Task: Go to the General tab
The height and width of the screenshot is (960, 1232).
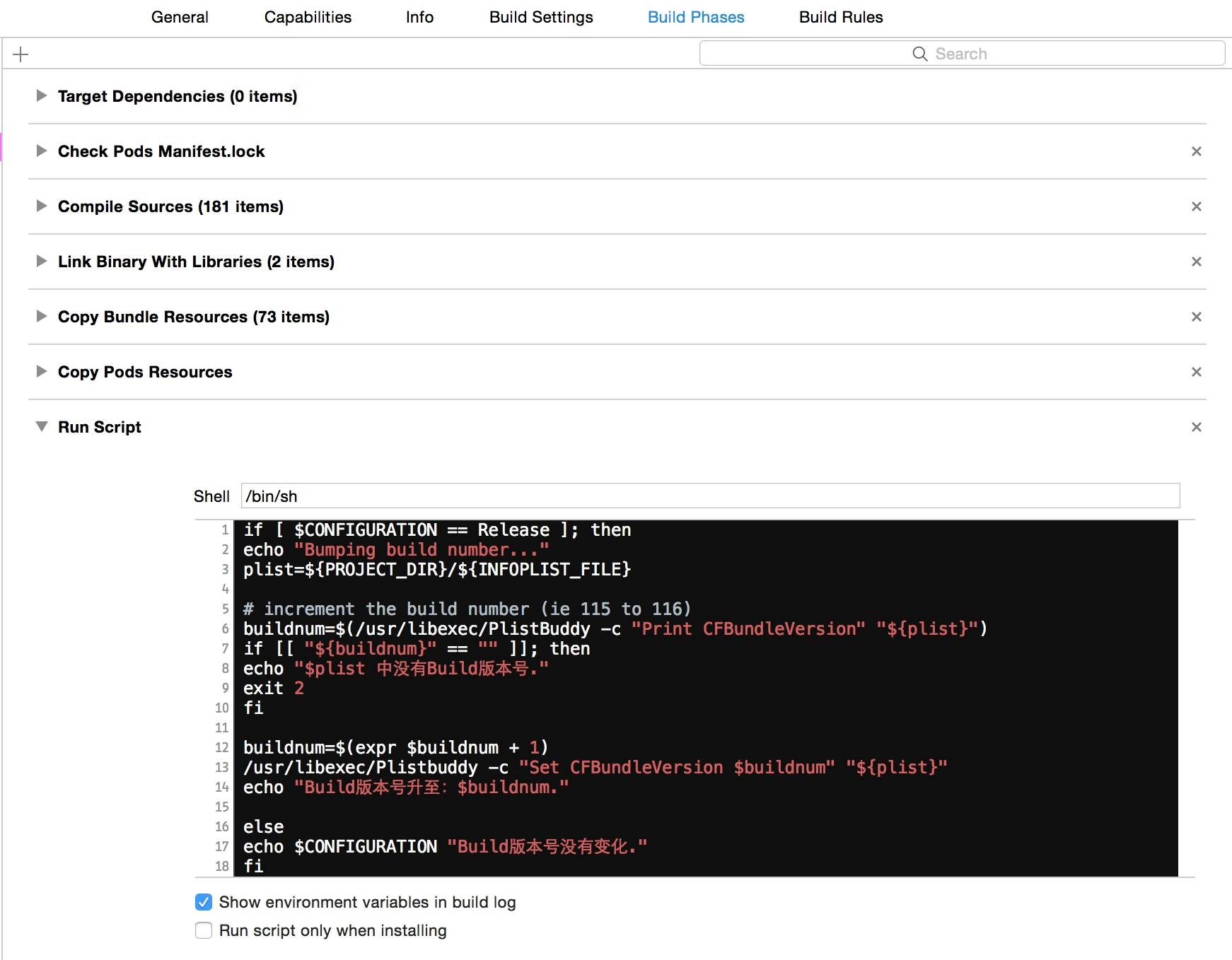Action: 180,17
